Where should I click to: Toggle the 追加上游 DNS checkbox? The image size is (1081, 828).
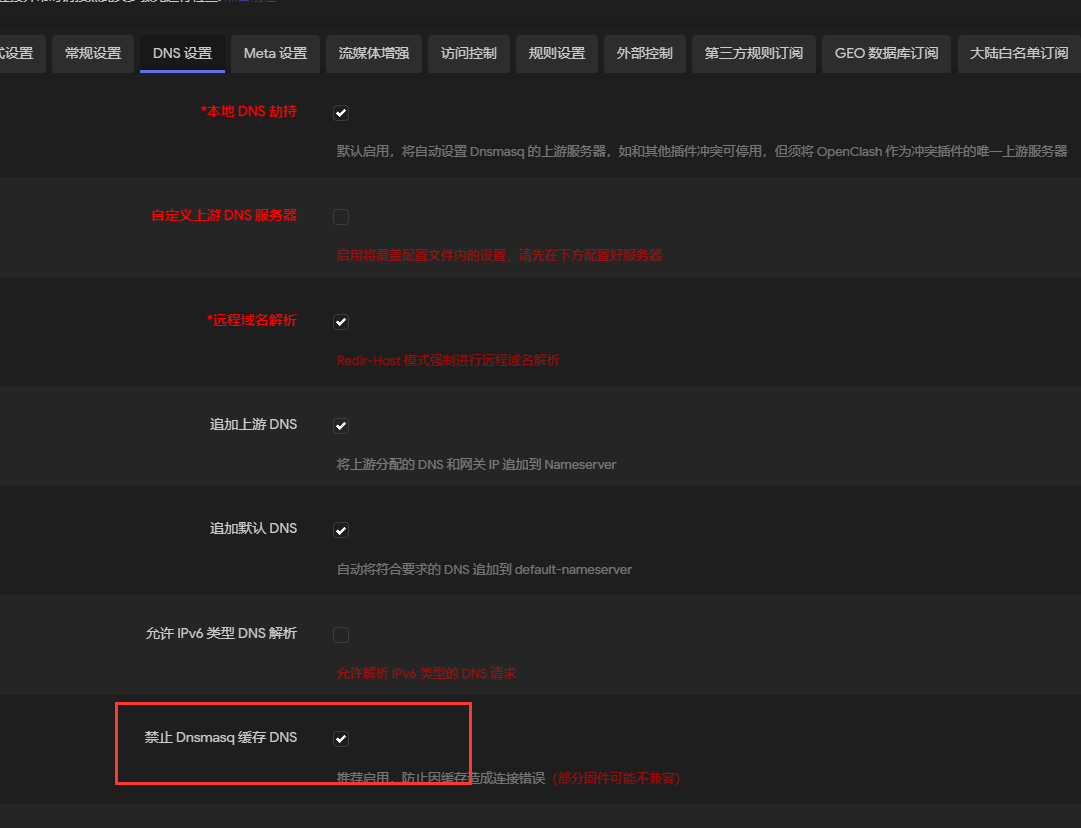pos(341,425)
